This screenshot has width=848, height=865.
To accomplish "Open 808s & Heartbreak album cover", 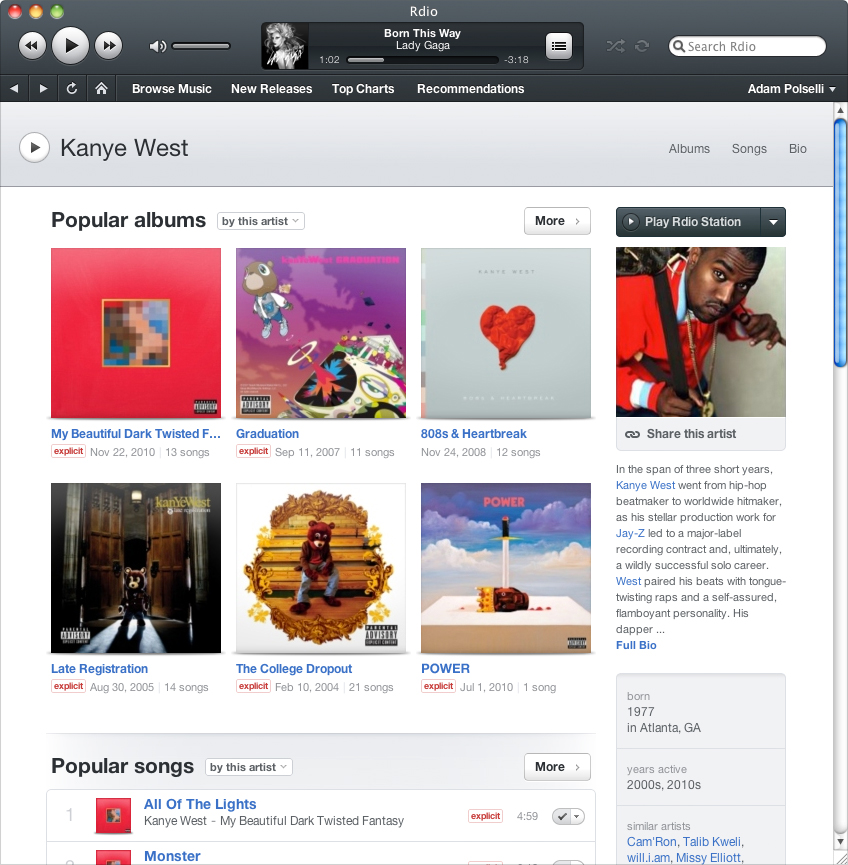I will (x=505, y=333).
